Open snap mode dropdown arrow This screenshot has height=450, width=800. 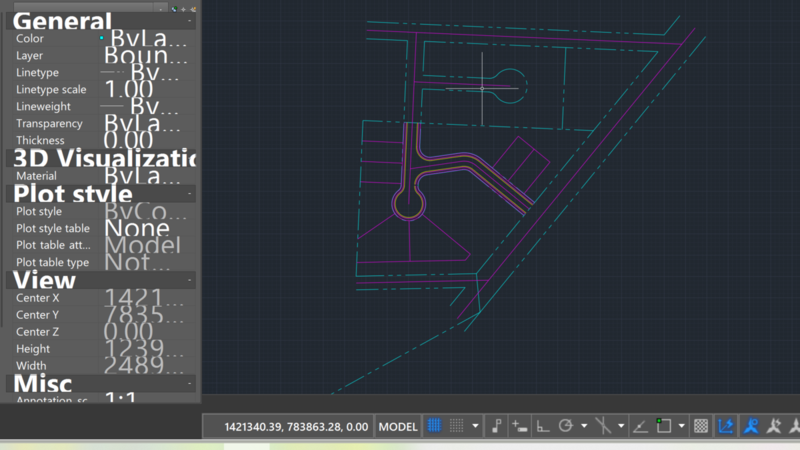tap(475, 426)
